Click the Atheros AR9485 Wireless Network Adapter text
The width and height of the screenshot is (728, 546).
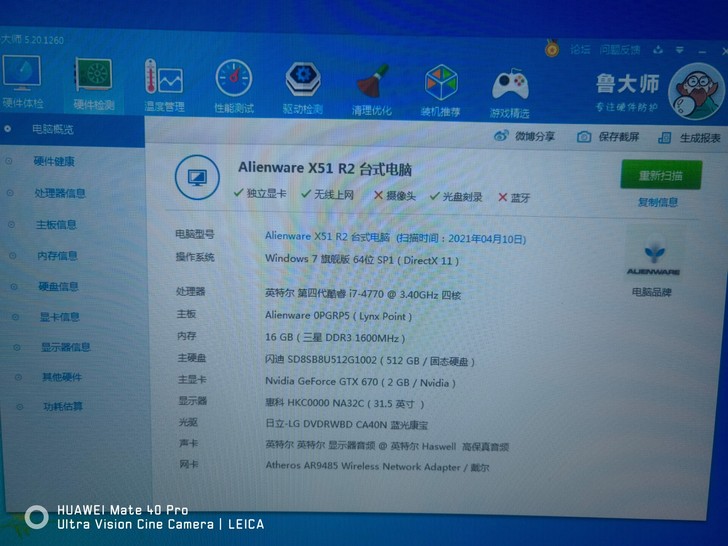click(x=377, y=467)
